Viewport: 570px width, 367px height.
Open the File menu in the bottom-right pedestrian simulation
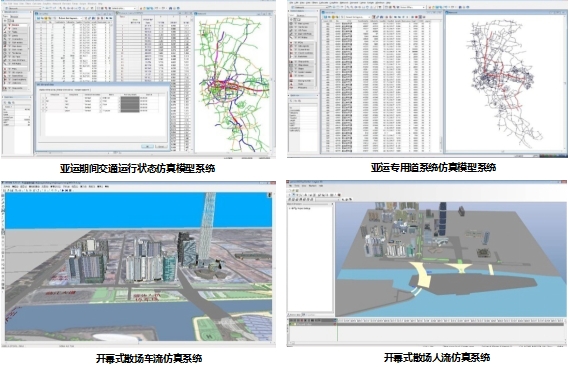[x=291, y=185]
